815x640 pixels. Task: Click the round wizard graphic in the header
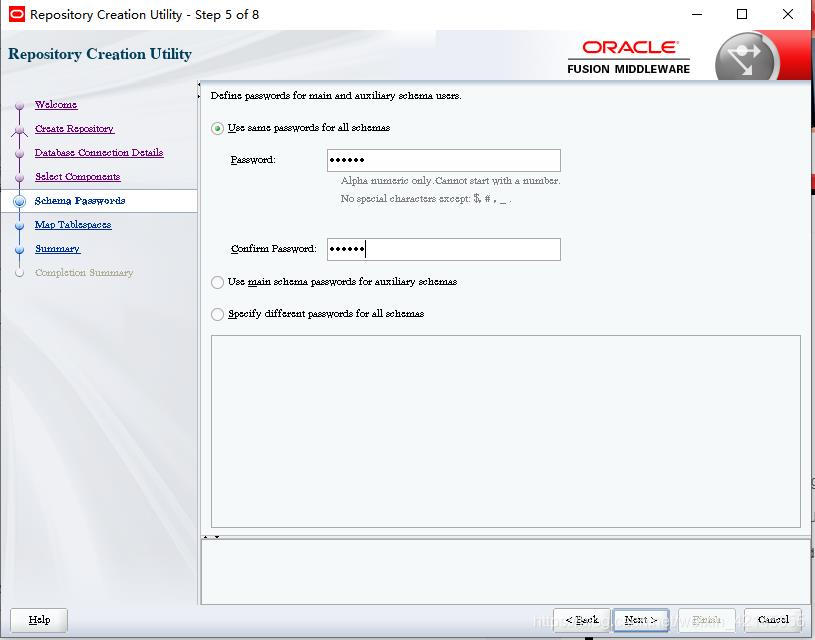746,58
